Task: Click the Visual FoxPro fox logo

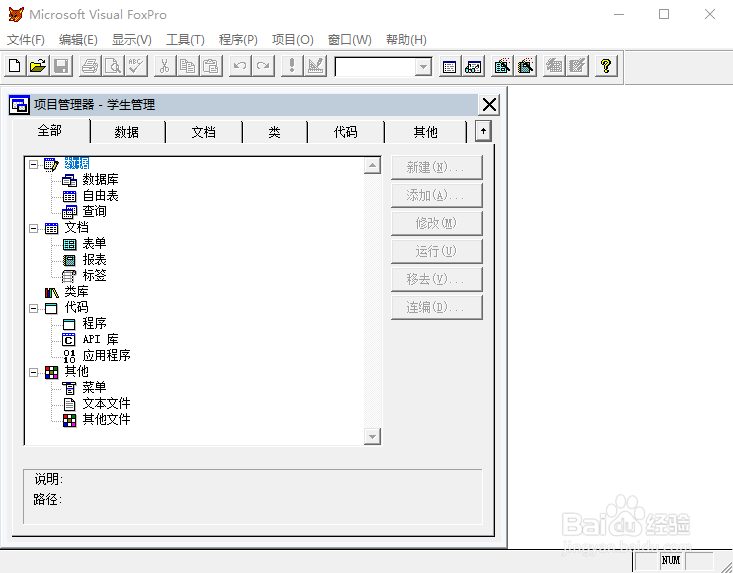Action: click(16, 14)
